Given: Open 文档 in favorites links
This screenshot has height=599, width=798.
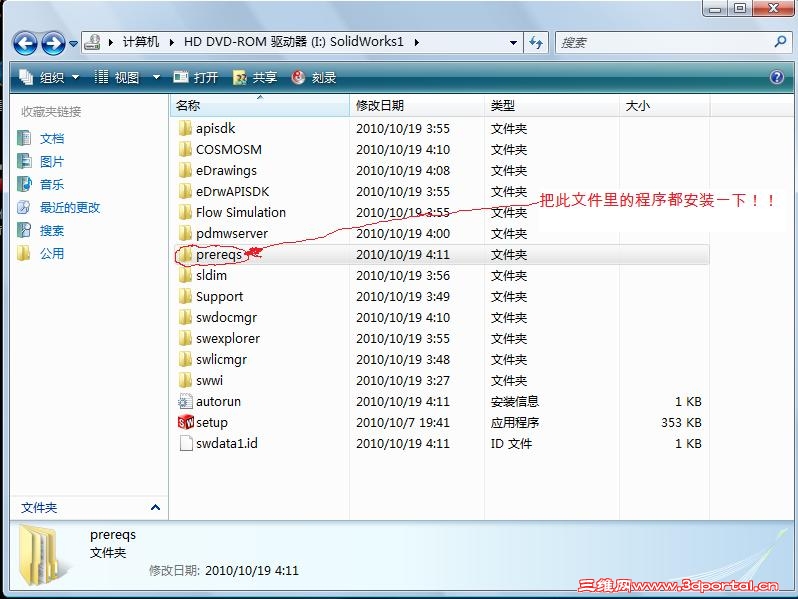Looking at the screenshot, I should pyautogui.click(x=51, y=138).
